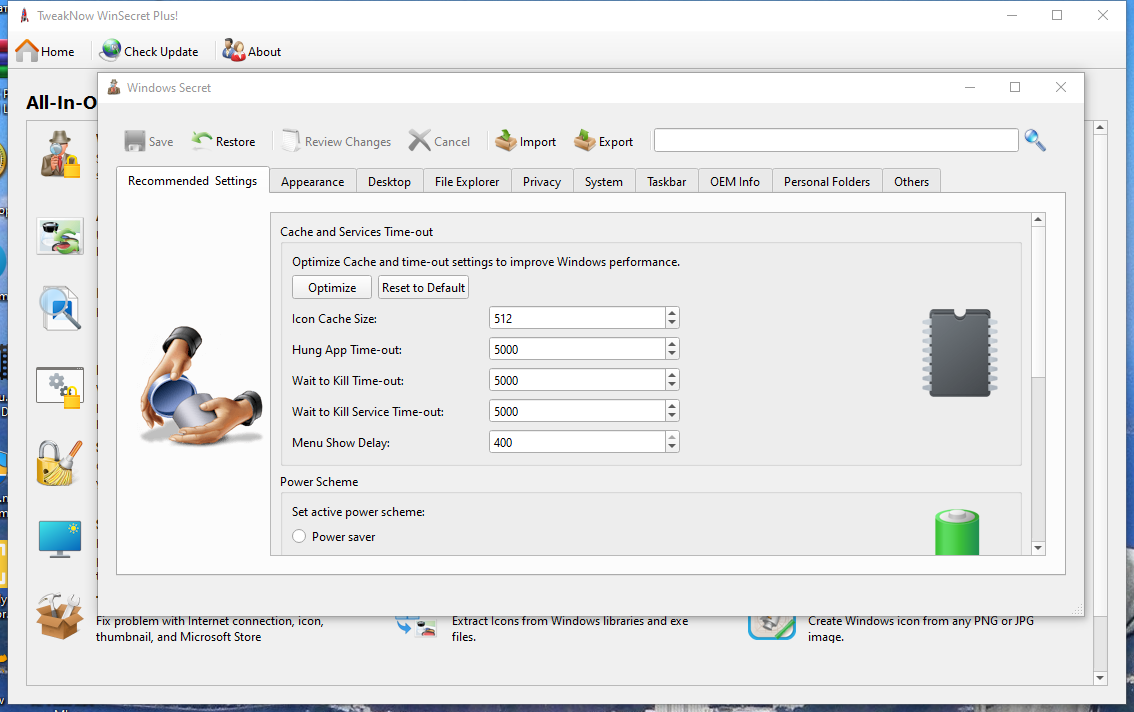Click the Import settings button
1134x712 pixels.
click(526, 141)
